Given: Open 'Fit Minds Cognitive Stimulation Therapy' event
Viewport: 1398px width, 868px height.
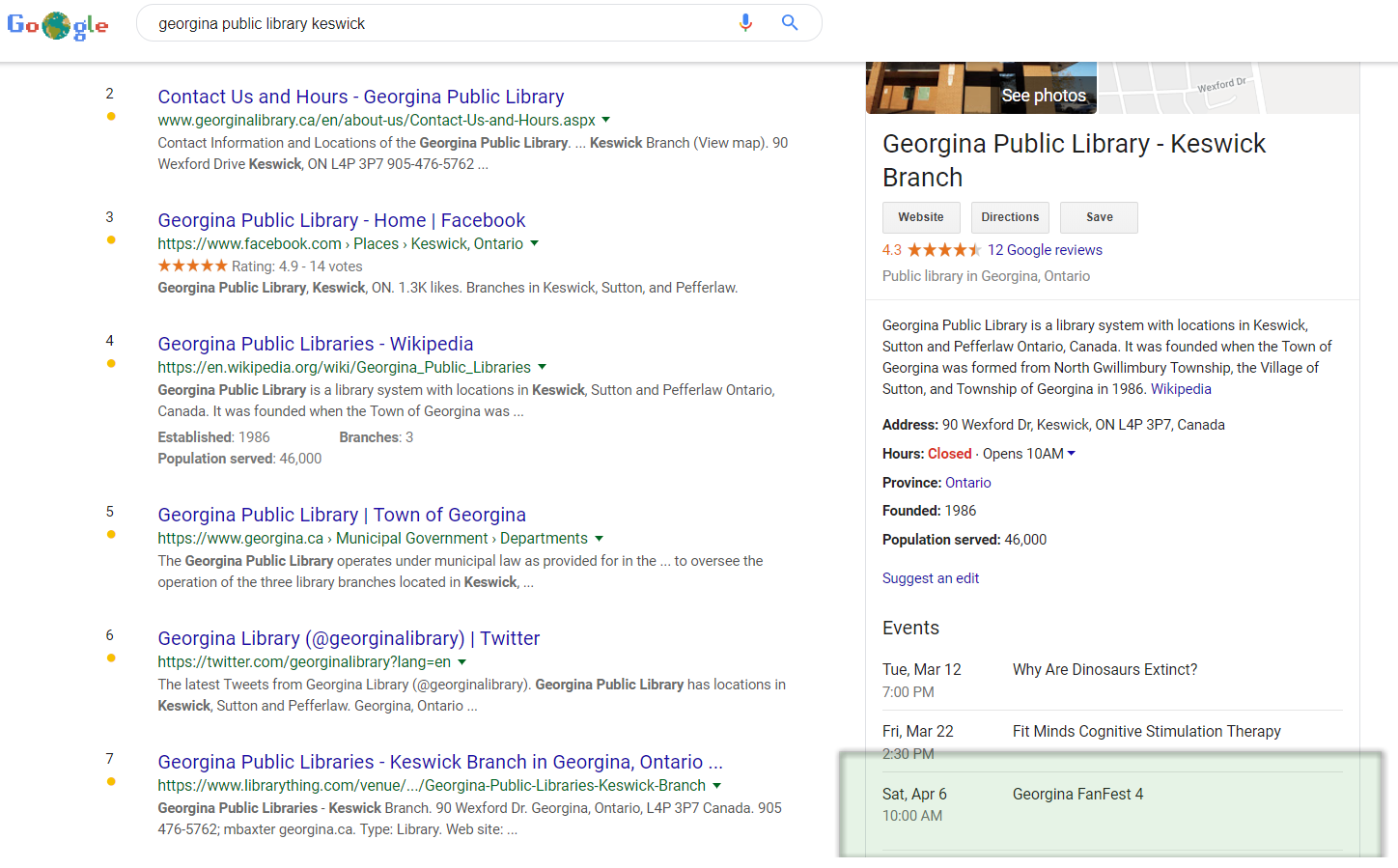Looking at the screenshot, I should click(x=1146, y=732).
